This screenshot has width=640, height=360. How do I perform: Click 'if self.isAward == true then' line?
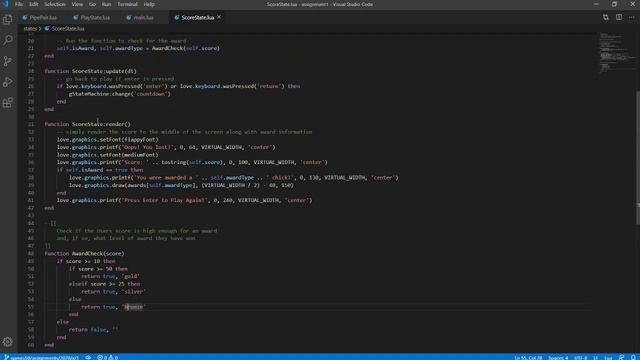click(x=100, y=170)
